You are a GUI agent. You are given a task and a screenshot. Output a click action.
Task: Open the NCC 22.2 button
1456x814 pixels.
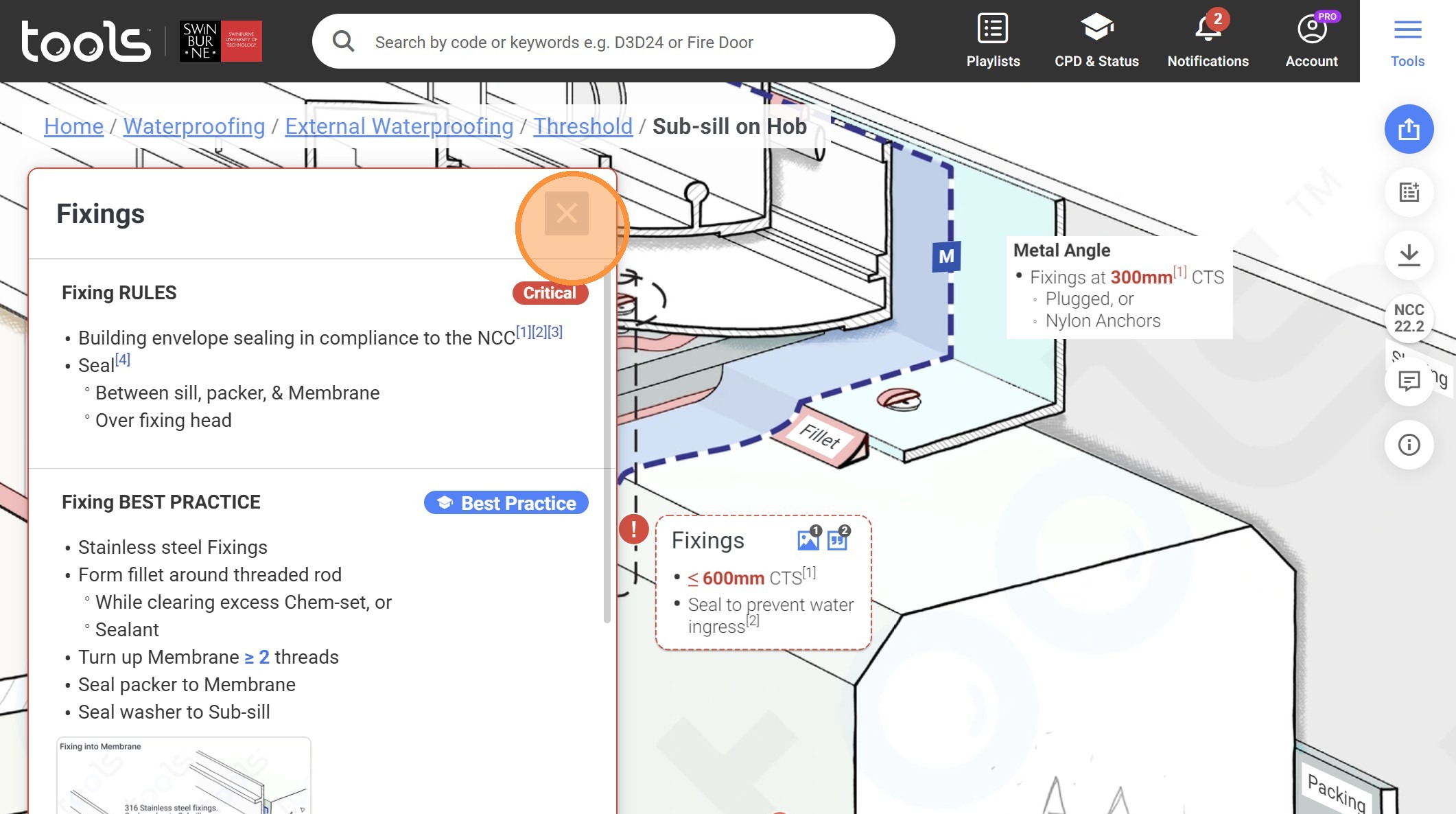[x=1409, y=318]
